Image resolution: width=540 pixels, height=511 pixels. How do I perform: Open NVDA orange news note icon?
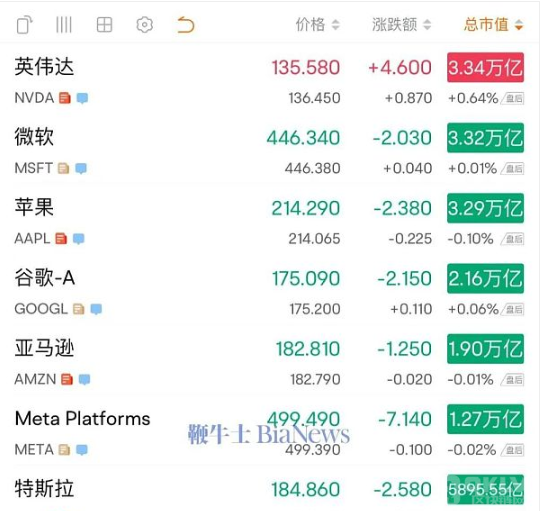tap(65, 98)
